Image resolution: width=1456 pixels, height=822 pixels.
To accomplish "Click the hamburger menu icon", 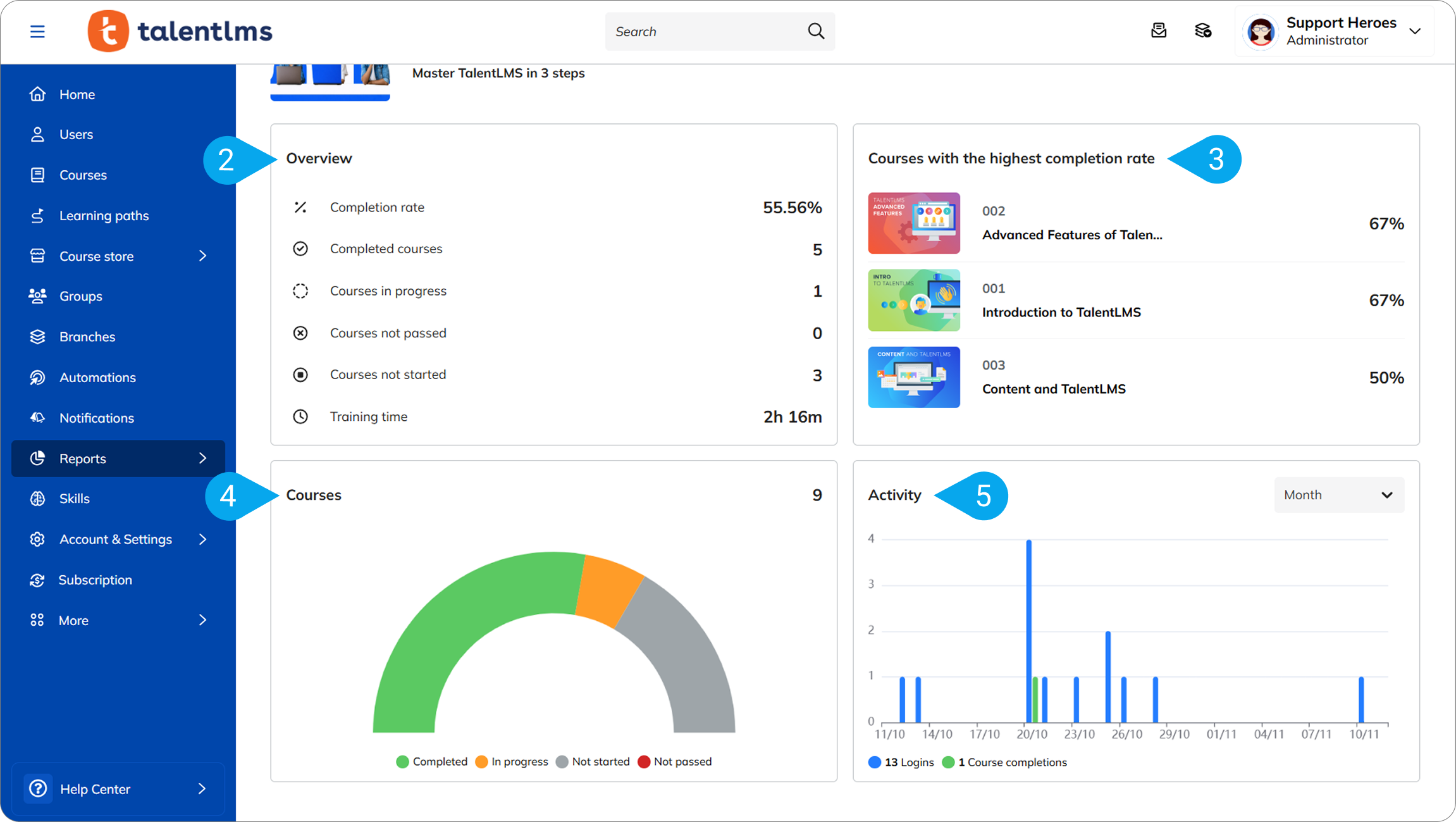I will pos(37,31).
